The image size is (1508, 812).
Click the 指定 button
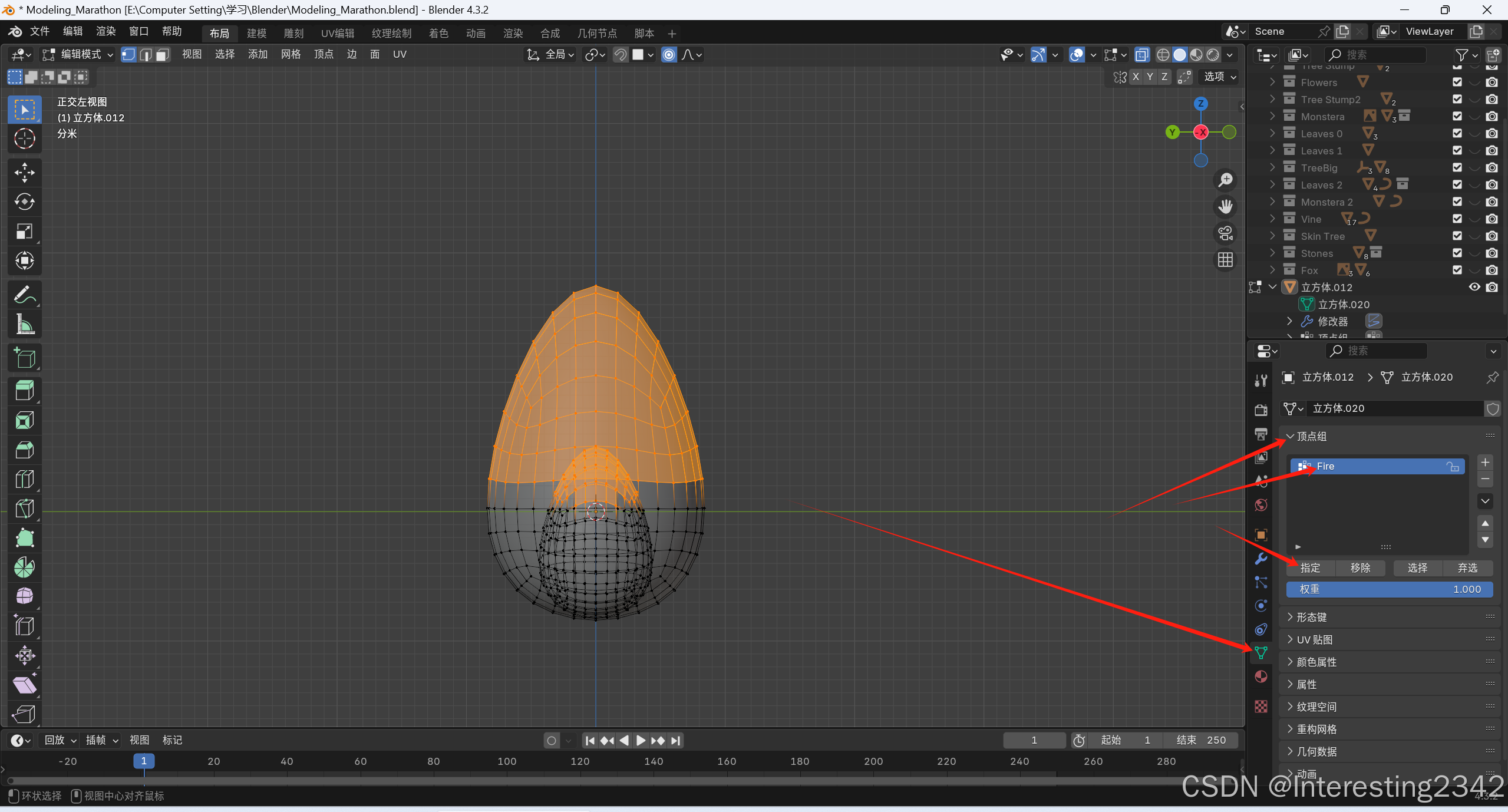[x=1310, y=568]
